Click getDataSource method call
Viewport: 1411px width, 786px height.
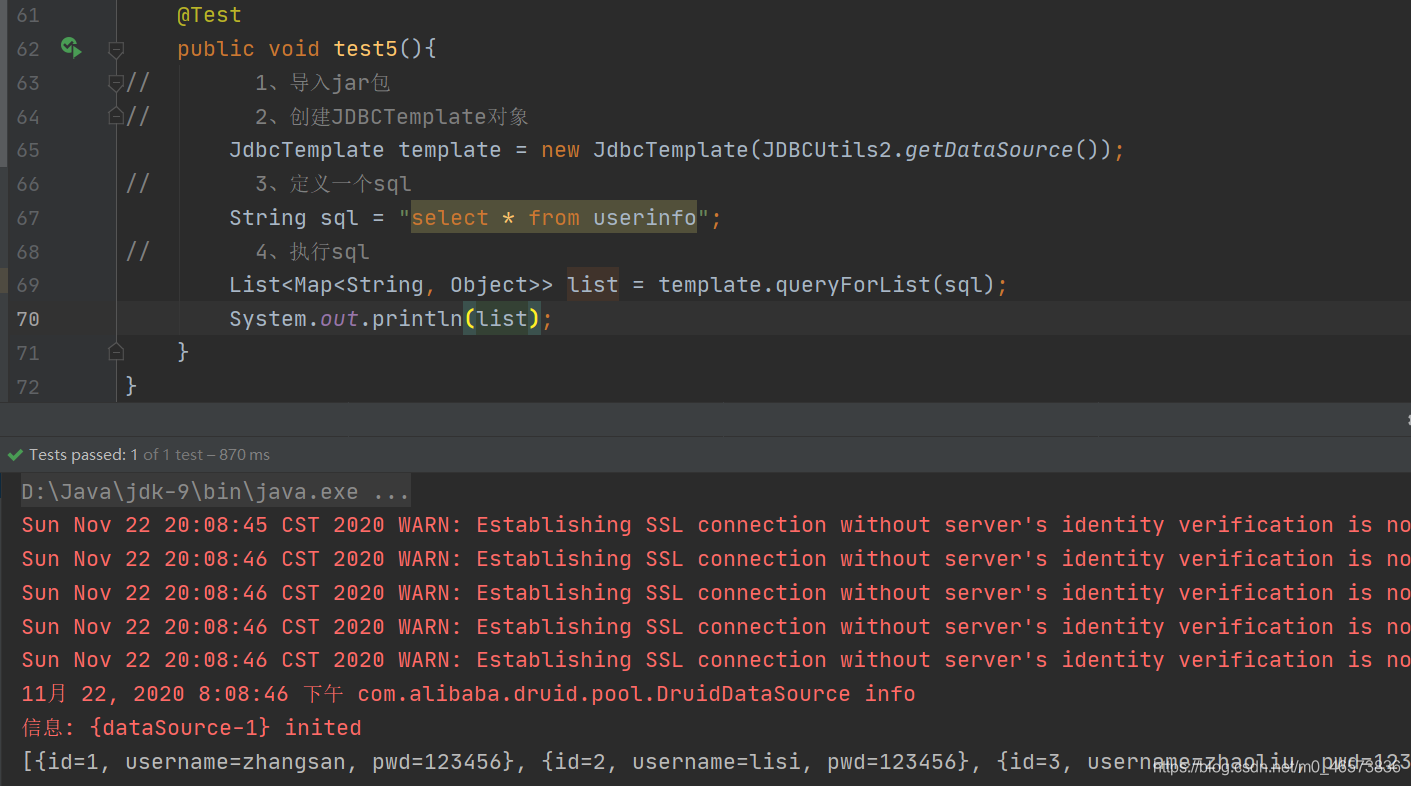click(x=989, y=150)
